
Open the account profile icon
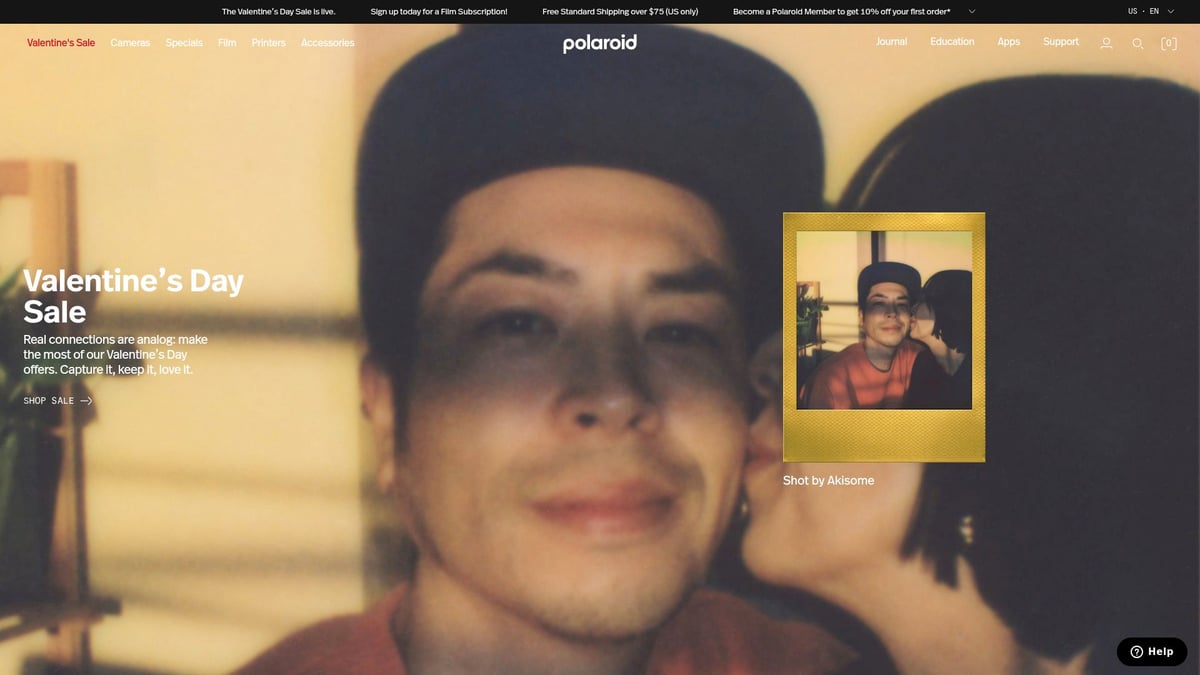1106,43
